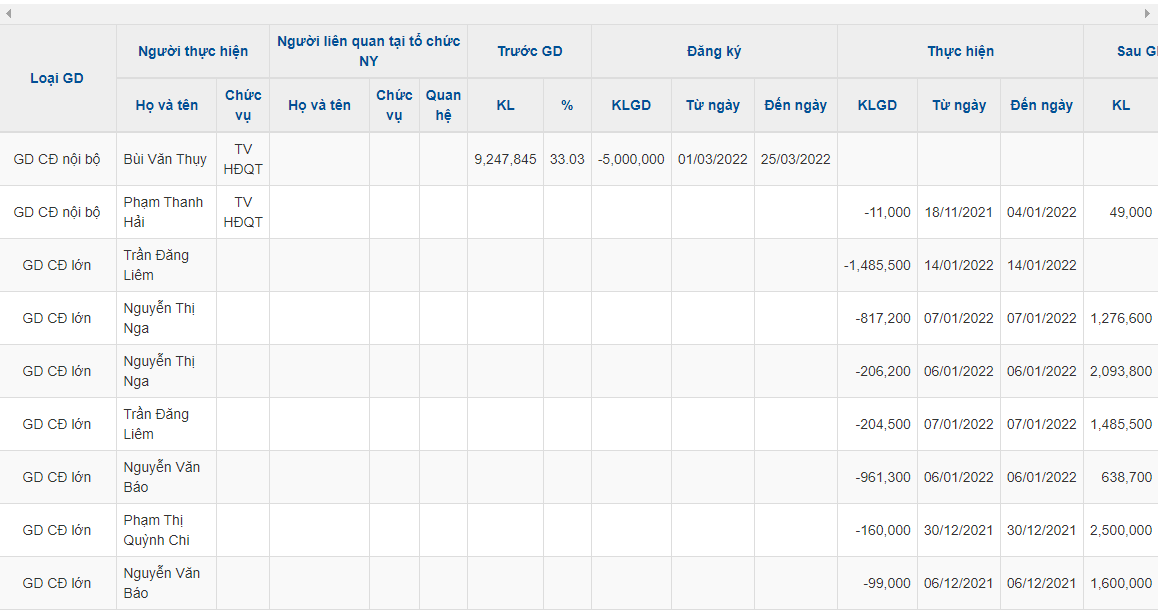Click the 'Thực hiện' column group header
The height and width of the screenshot is (611, 1165).
(x=960, y=51)
